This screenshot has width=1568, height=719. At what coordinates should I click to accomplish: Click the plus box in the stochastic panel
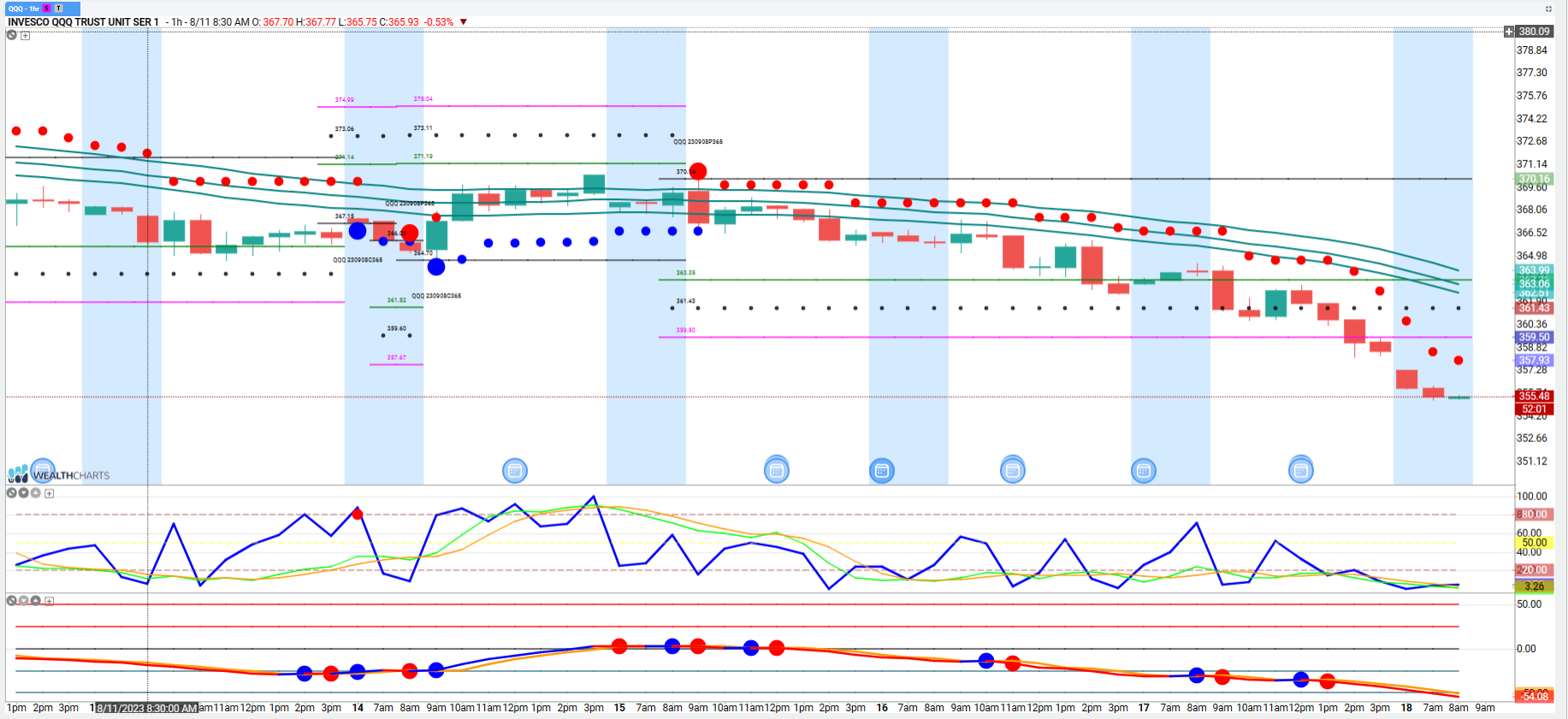coord(50,493)
